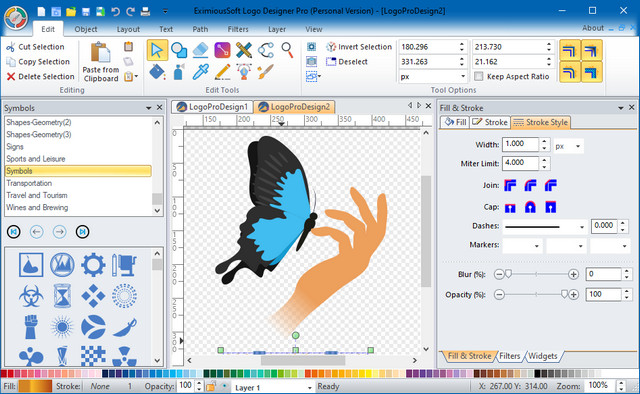
Task: Click the Save icon in title bar
Action: pos(86,11)
